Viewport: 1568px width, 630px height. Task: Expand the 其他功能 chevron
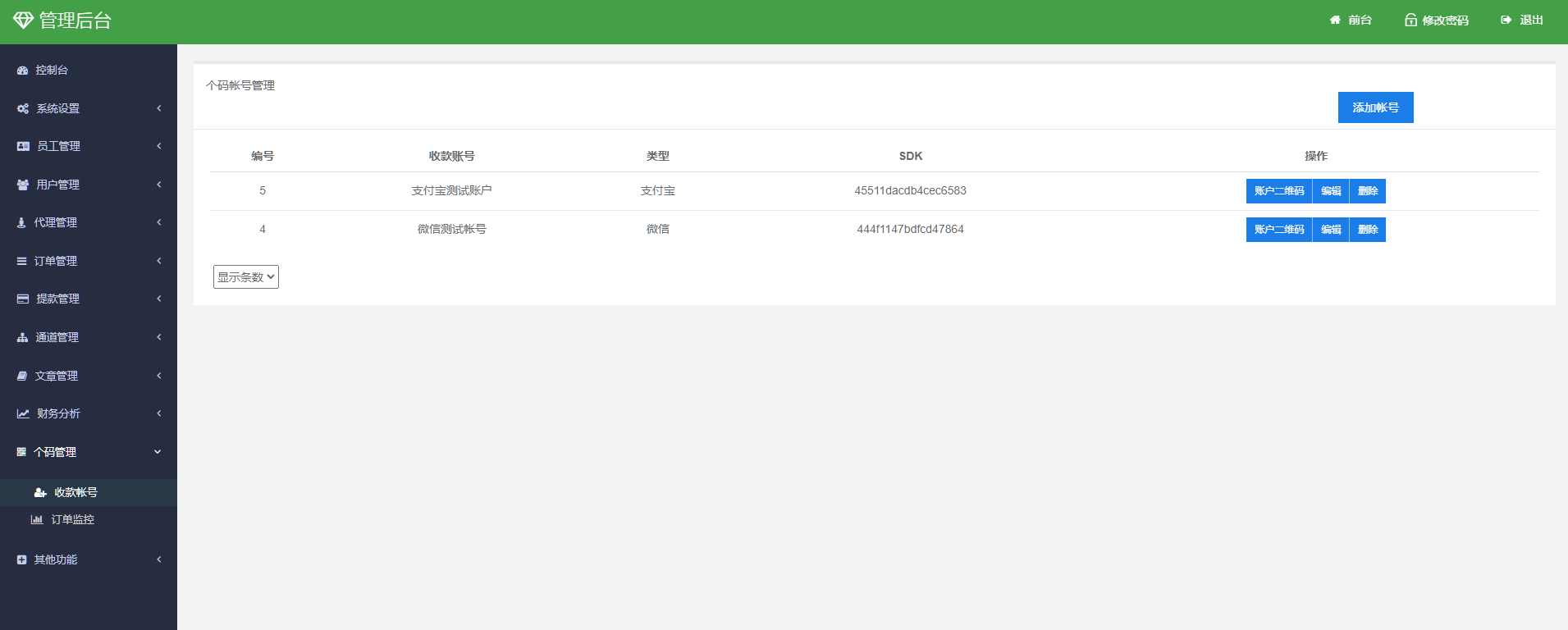pyautogui.click(x=158, y=559)
